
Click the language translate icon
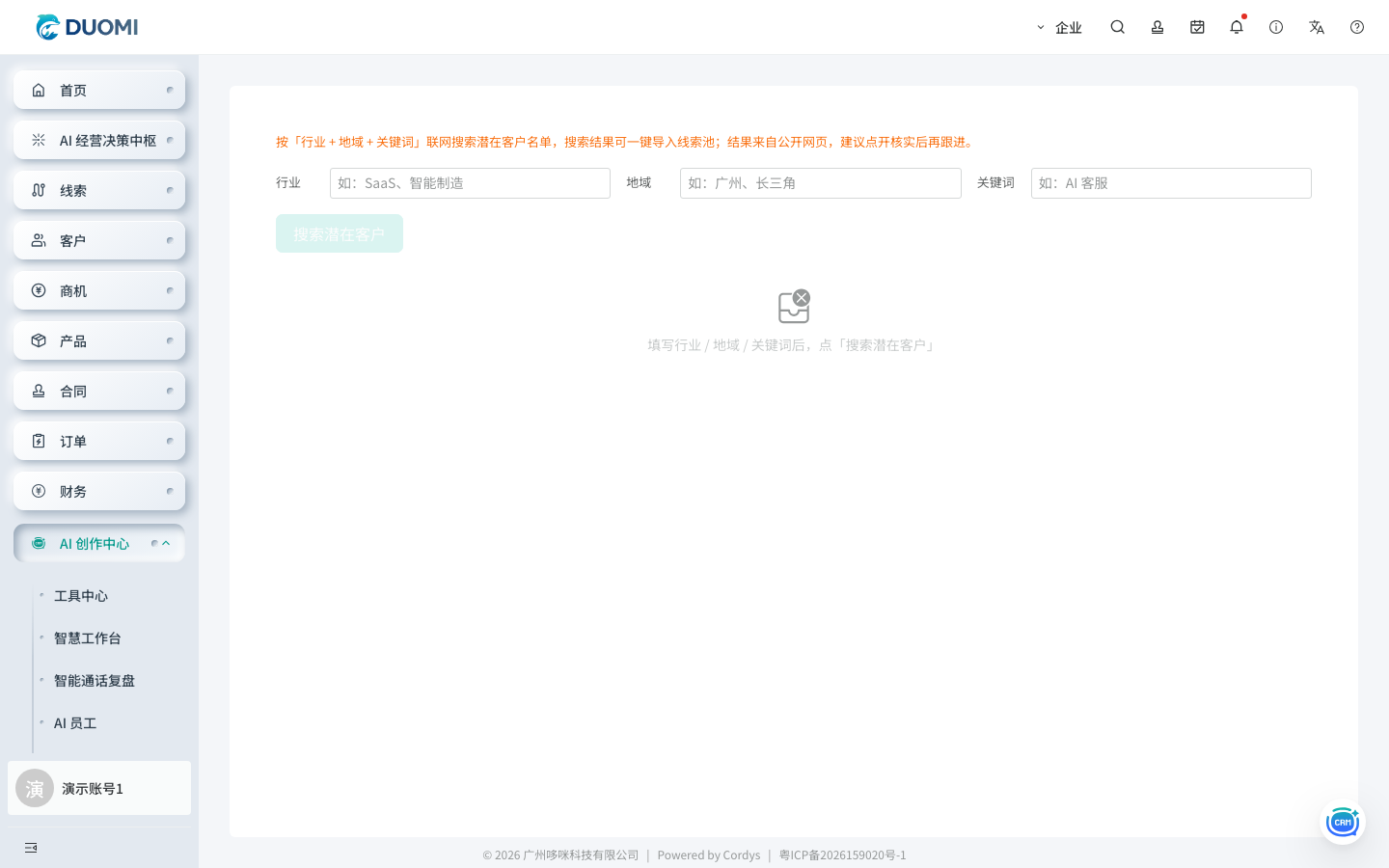click(1317, 27)
